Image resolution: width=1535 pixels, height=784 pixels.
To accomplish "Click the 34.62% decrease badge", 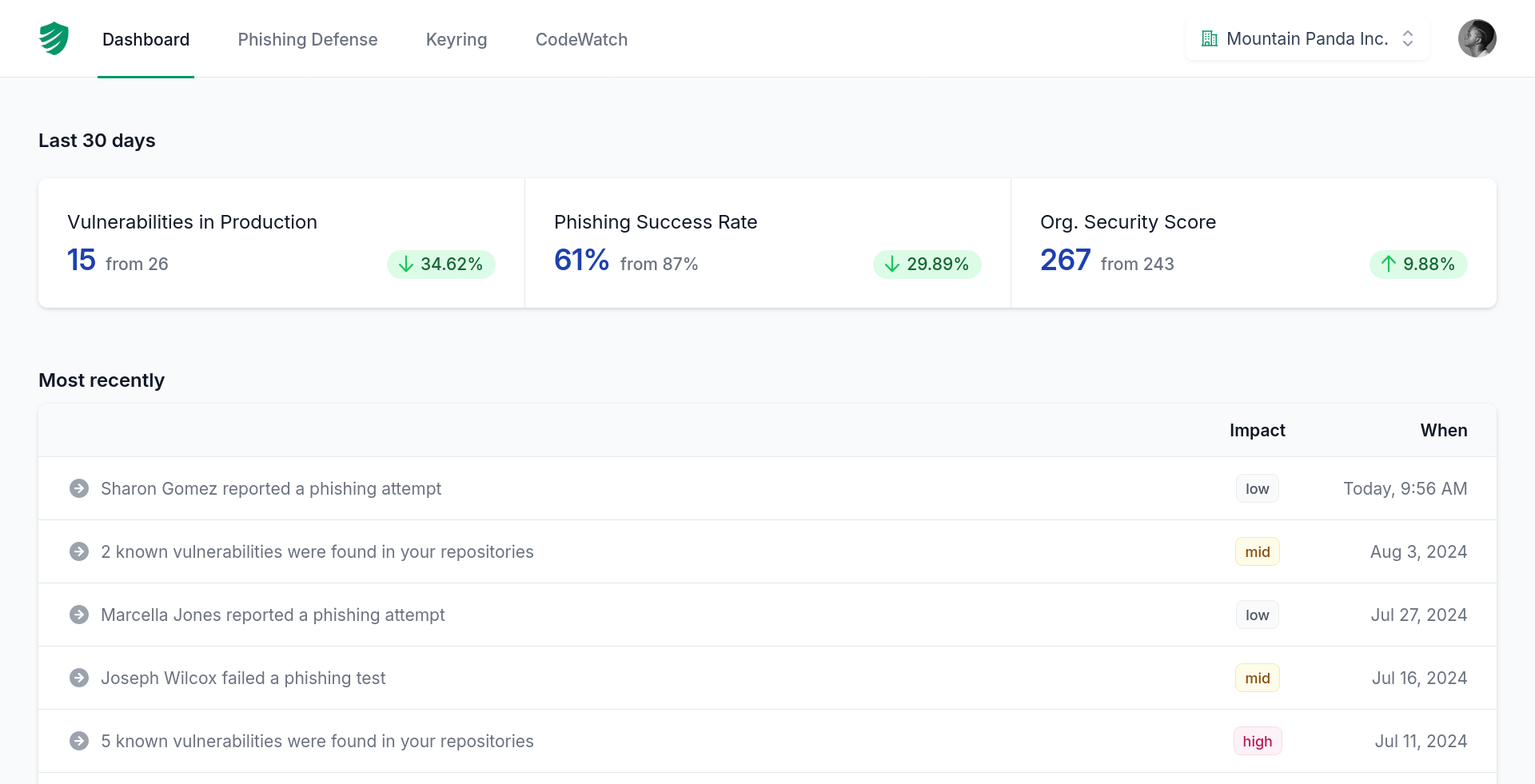I will coord(441,265).
